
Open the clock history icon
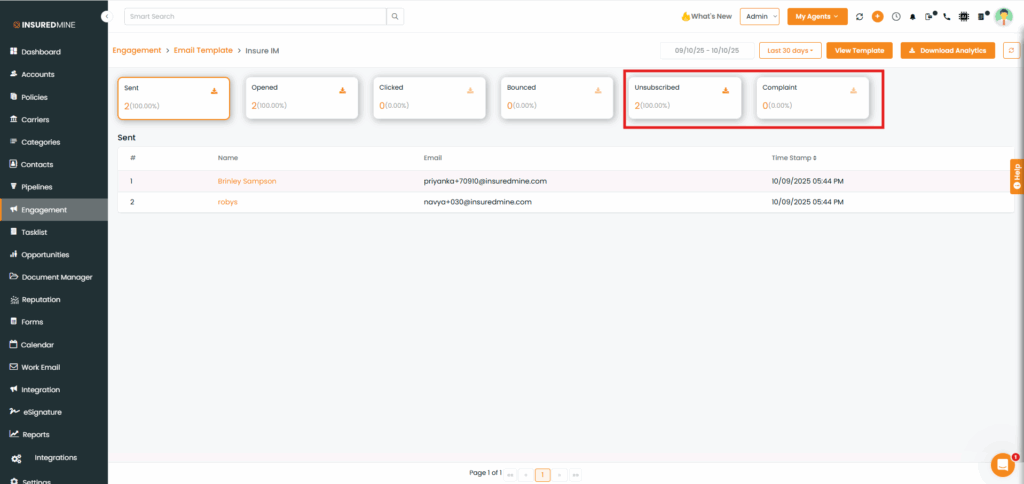(896, 17)
